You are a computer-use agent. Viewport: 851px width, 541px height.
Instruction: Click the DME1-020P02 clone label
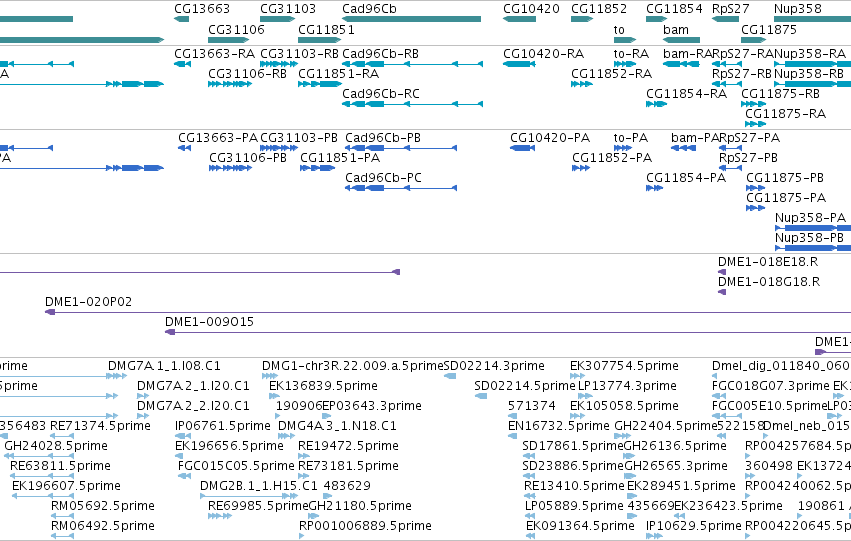pos(88,302)
